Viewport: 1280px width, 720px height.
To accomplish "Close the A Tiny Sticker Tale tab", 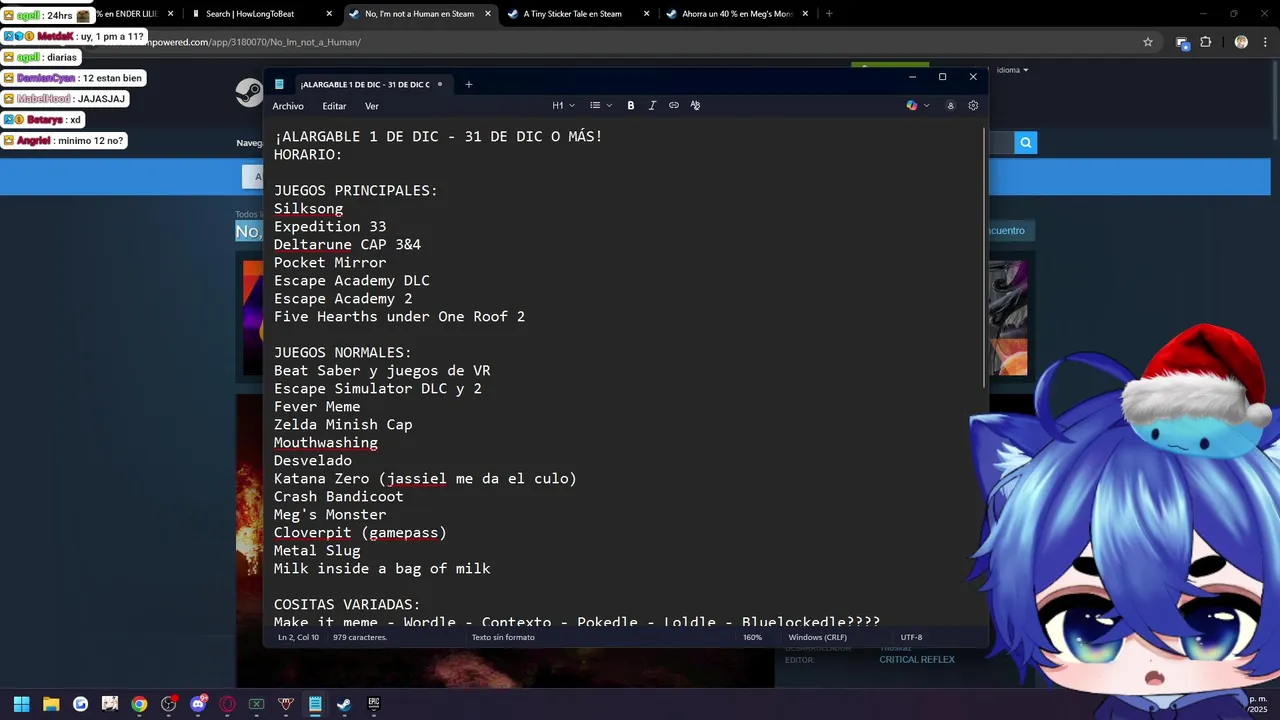I will pos(646,14).
